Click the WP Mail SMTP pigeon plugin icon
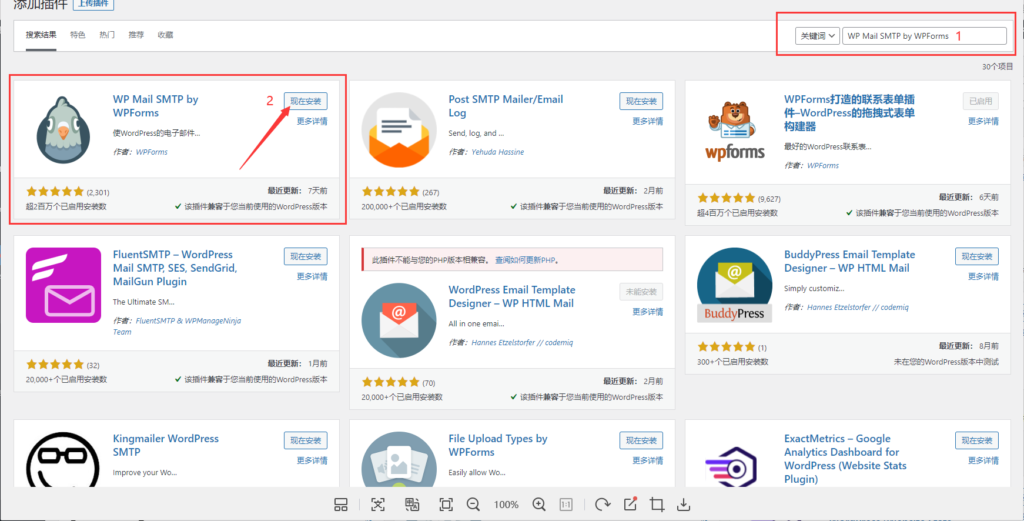Image resolution: width=1024 pixels, height=521 pixels. [x=63, y=129]
